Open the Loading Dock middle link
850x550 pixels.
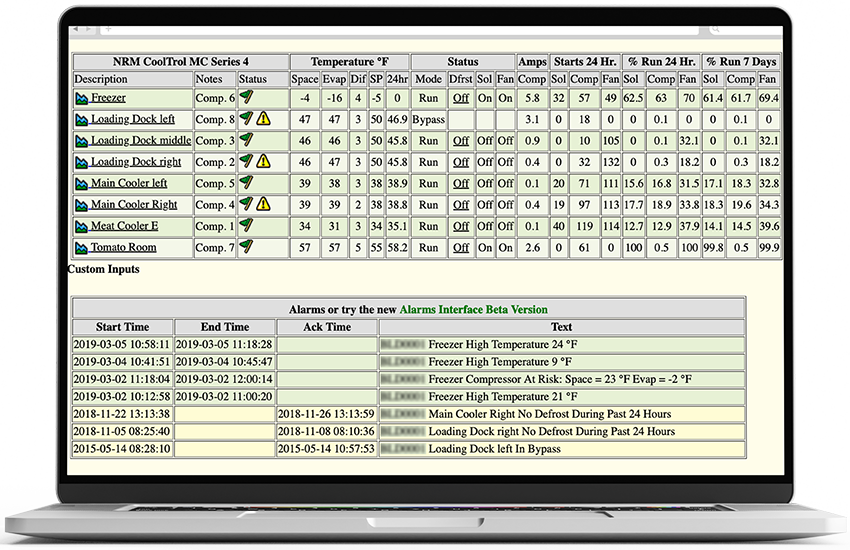click(x=141, y=141)
